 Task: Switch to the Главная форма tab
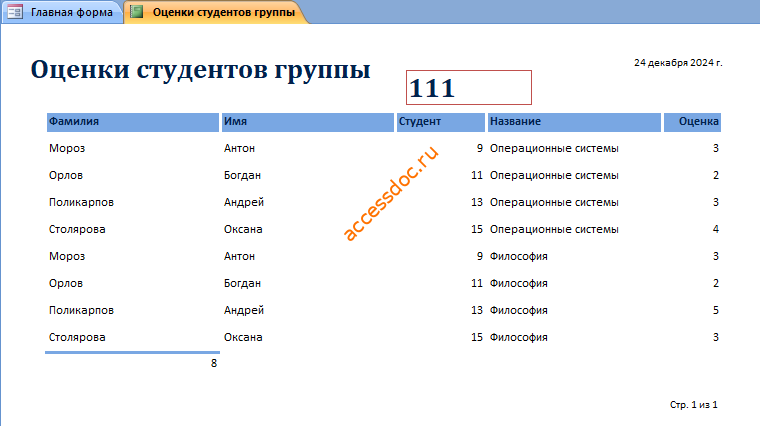click(61, 12)
